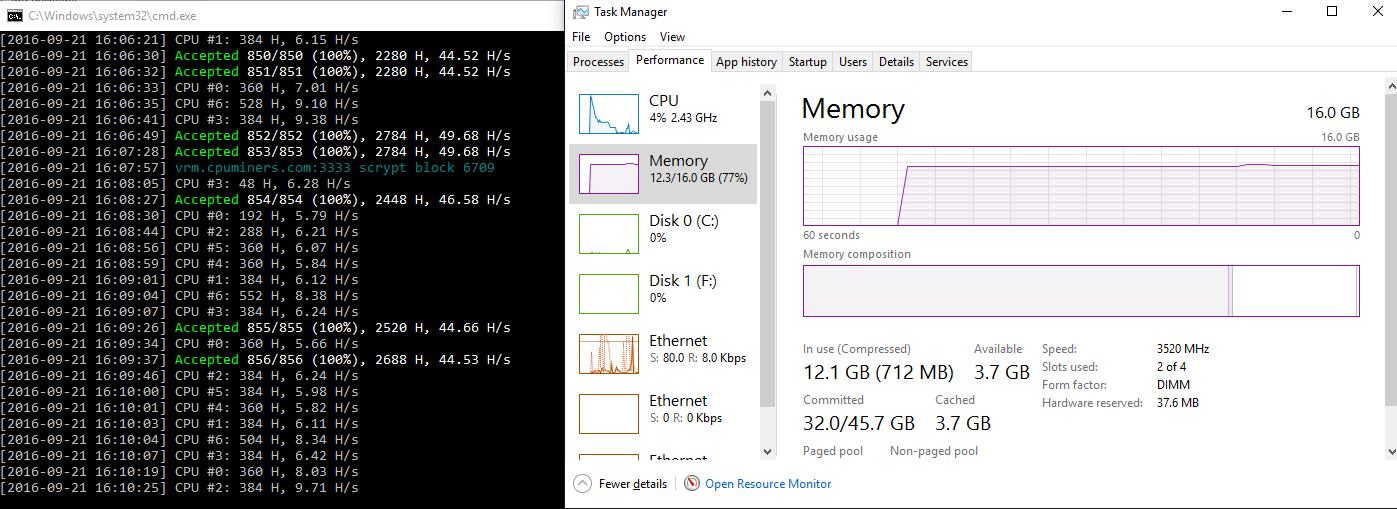Screen dimensions: 1397x509
Task: Select the Disk 1 (F:) graph
Action: (609, 294)
